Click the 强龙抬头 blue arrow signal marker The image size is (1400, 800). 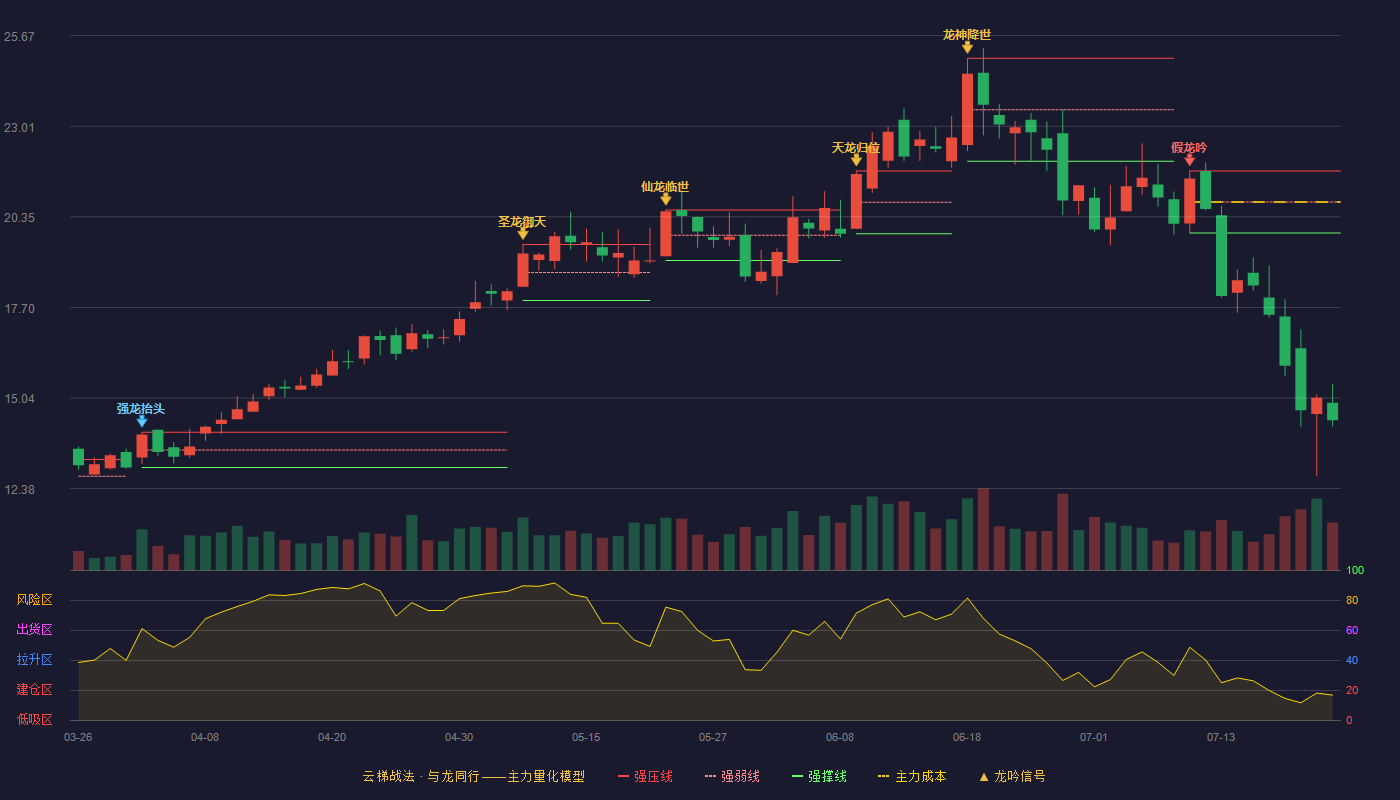pyautogui.click(x=142, y=421)
